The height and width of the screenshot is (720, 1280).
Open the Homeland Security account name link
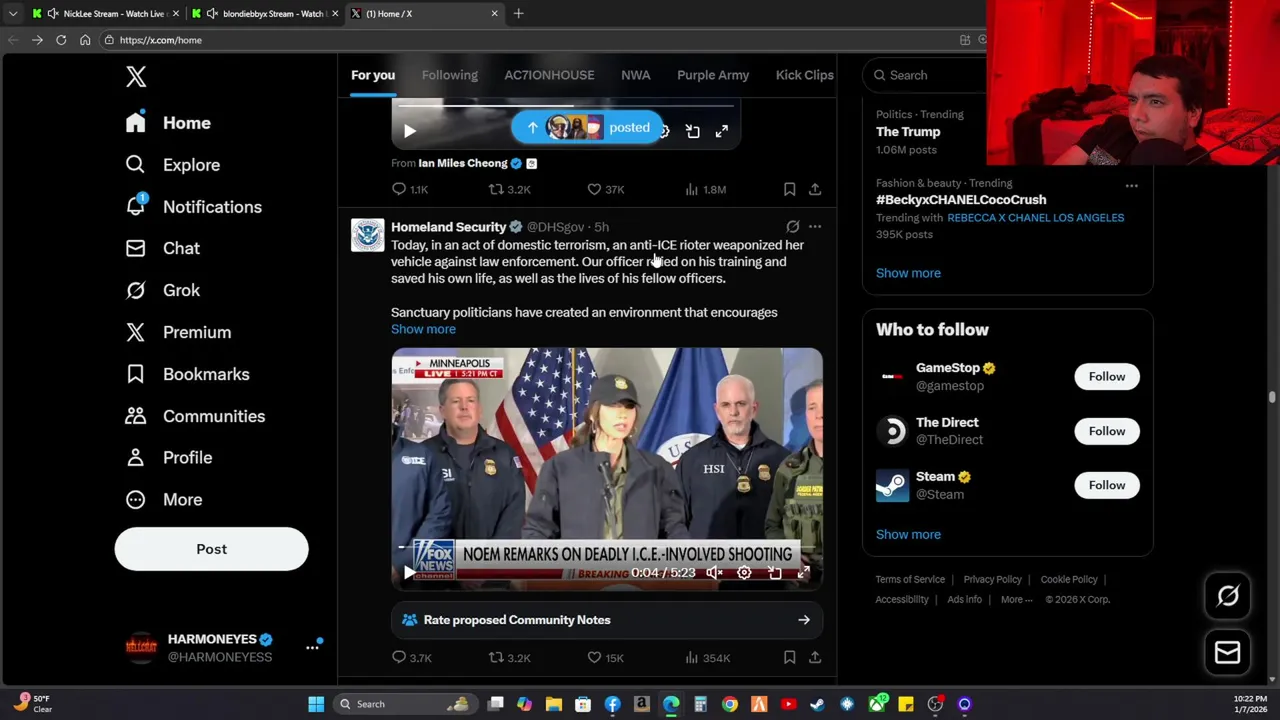[448, 227]
